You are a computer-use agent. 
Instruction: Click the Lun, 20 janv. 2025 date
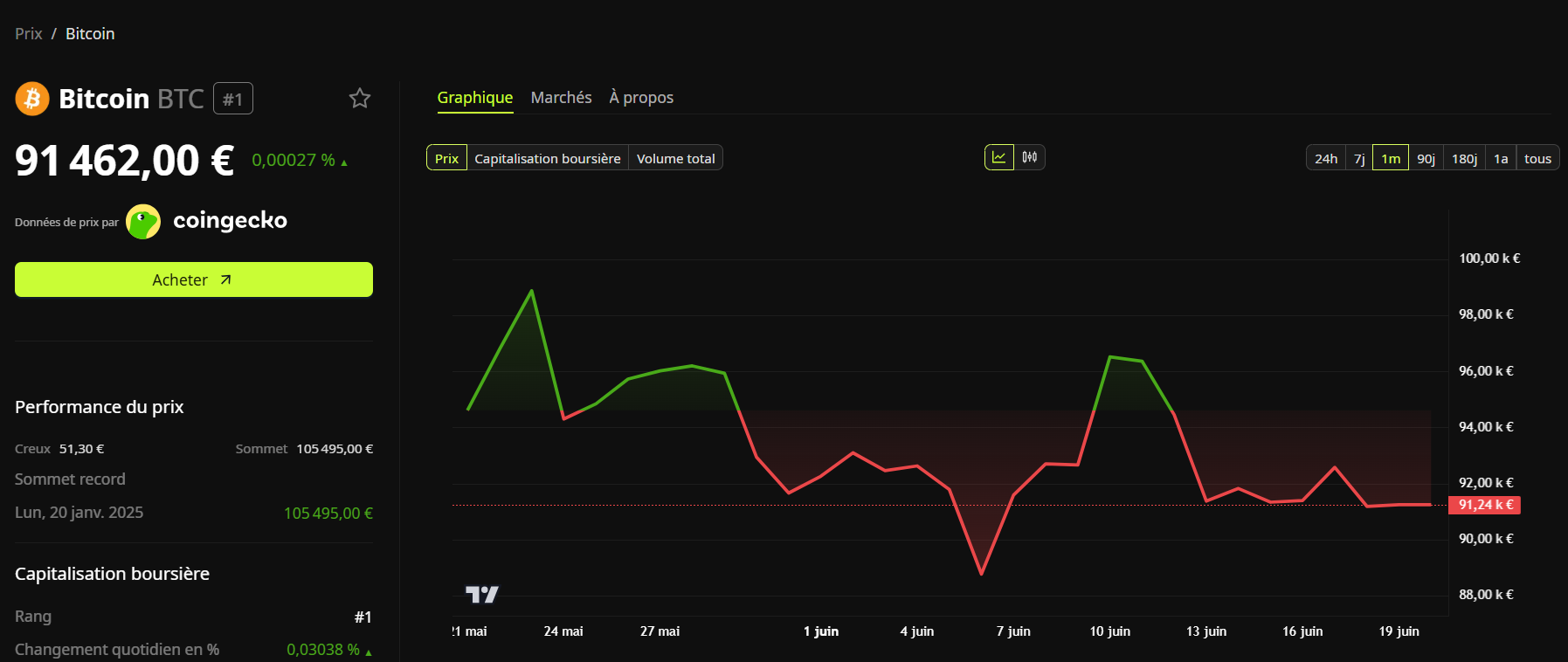[x=79, y=513]
